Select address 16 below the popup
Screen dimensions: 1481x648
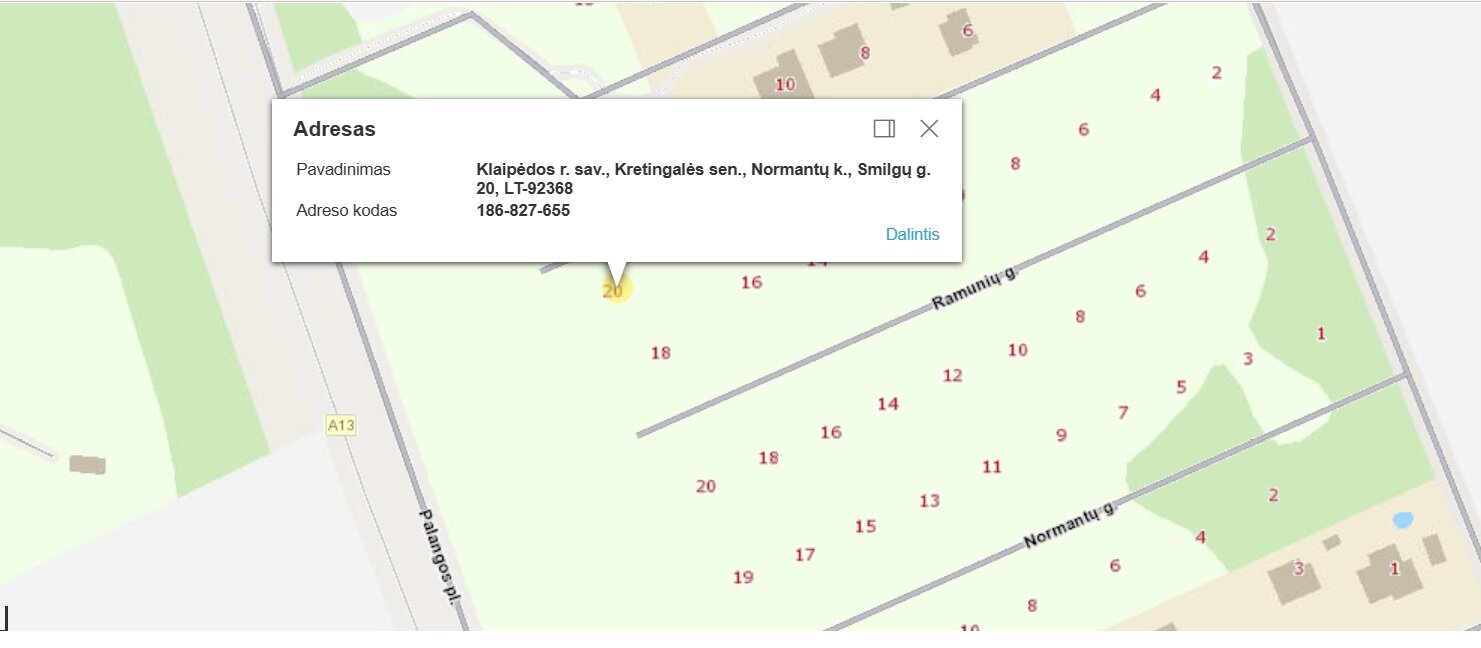pyautogui.click(x=751, y=283)
